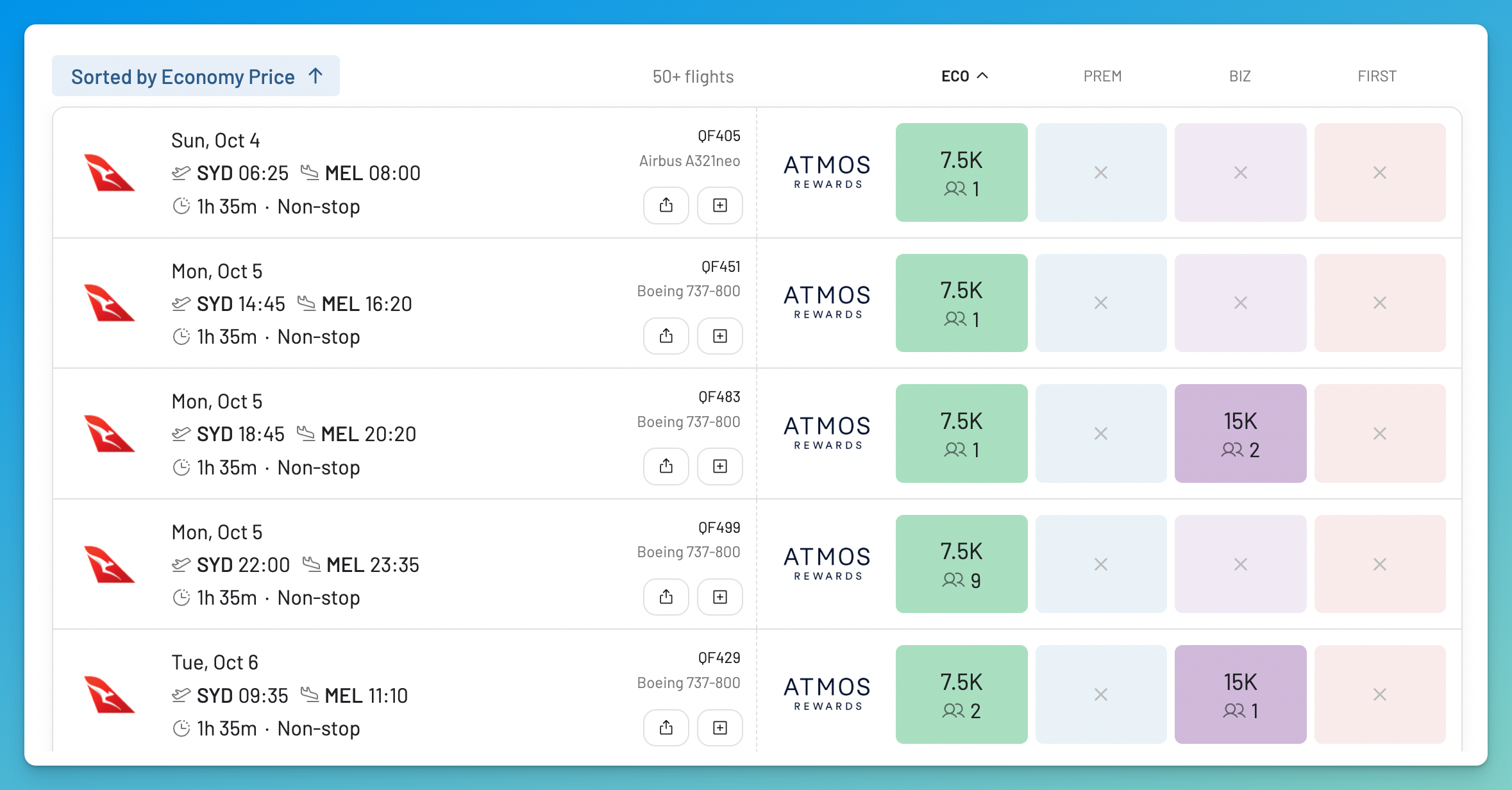
Task: Click Atmos Rewards logo on QF451 row
Action: [827, 302]
